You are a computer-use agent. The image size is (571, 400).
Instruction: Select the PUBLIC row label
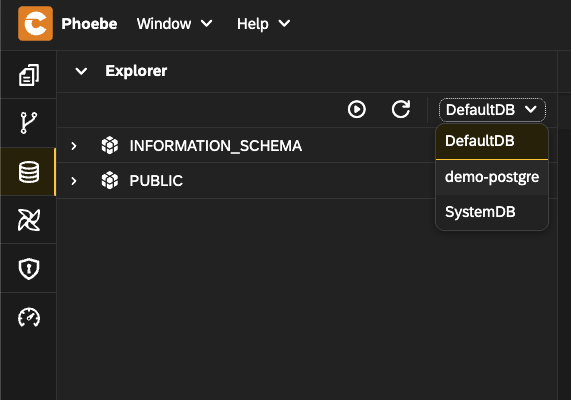click(156, 181)
